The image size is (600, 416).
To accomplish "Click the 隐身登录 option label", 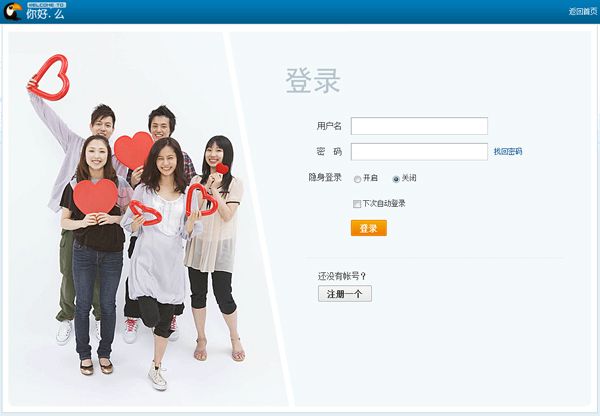I will click(x=325, y=178).
